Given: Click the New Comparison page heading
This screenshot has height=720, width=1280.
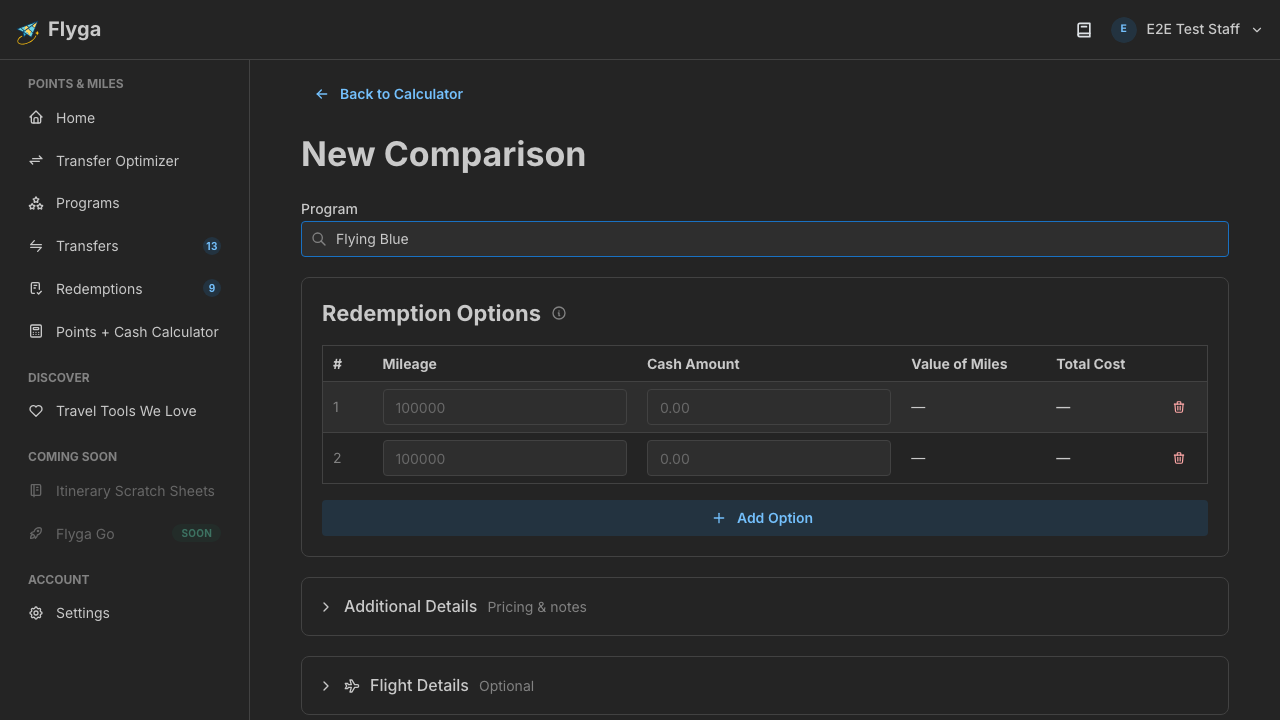Looking at the screenshot, I should [x=444, y=154].
